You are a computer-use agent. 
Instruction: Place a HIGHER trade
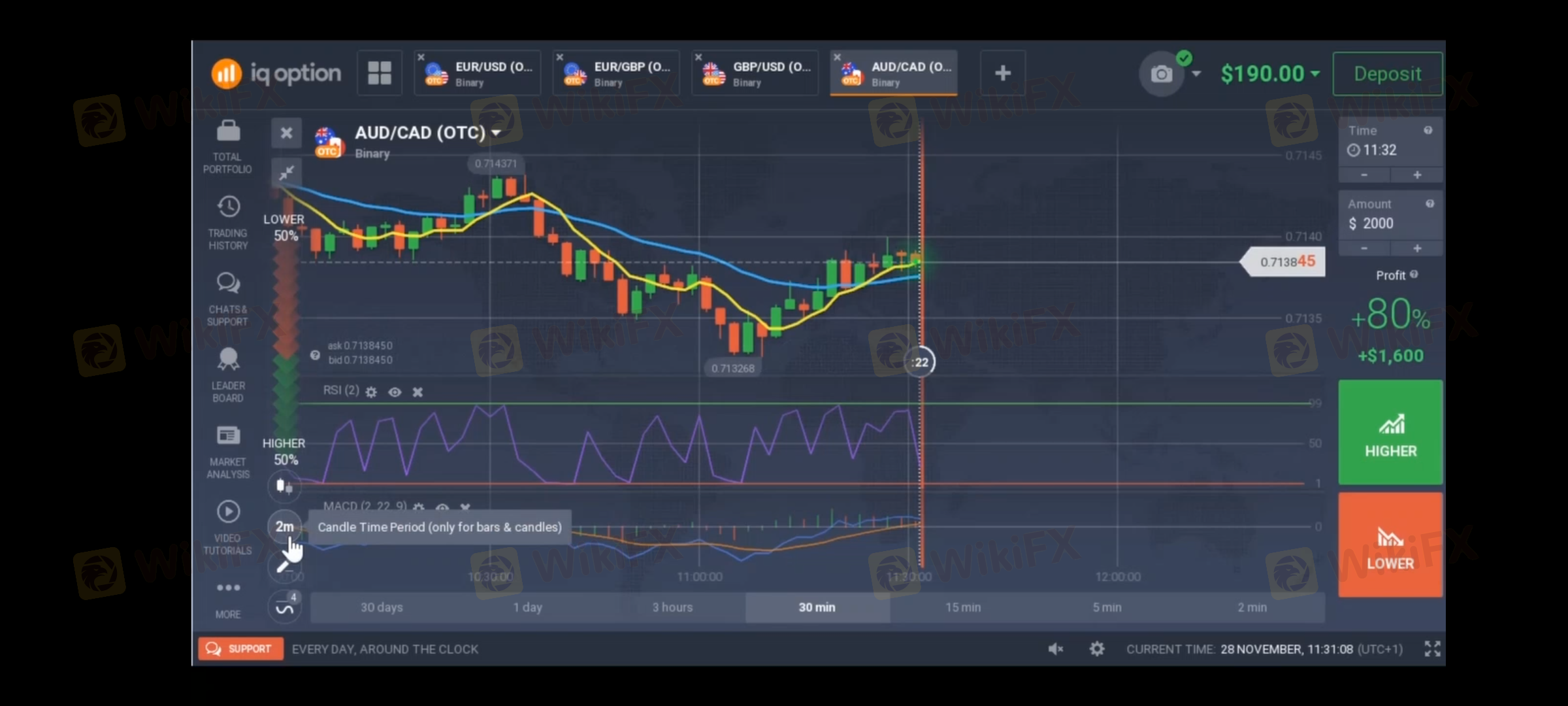[x=1390, y=432]
